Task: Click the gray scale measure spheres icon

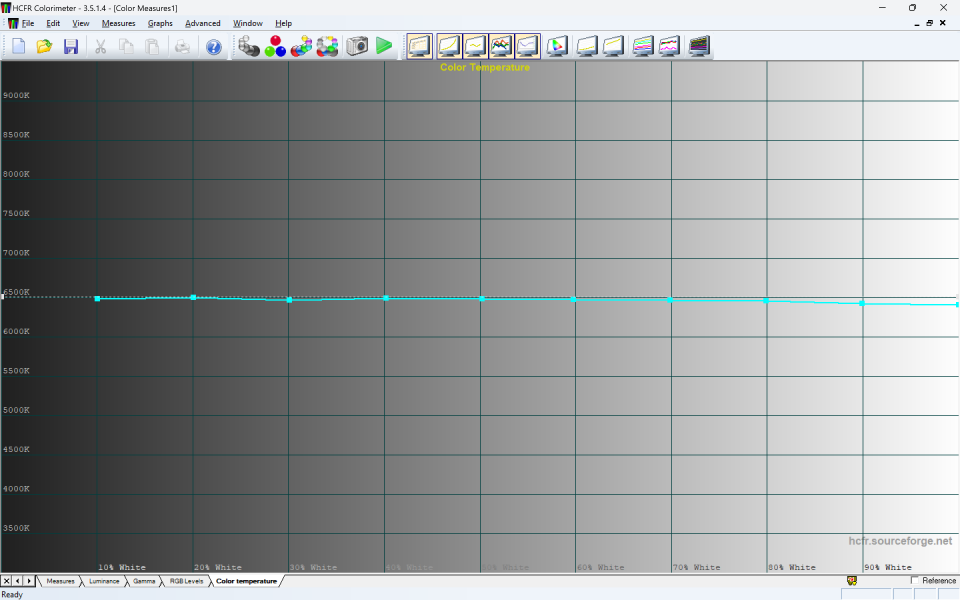Action: (x=249, y=46)
